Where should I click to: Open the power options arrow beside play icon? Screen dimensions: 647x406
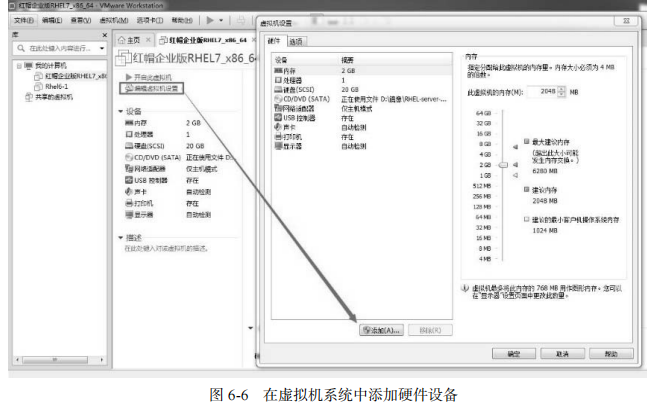point(221,20)
